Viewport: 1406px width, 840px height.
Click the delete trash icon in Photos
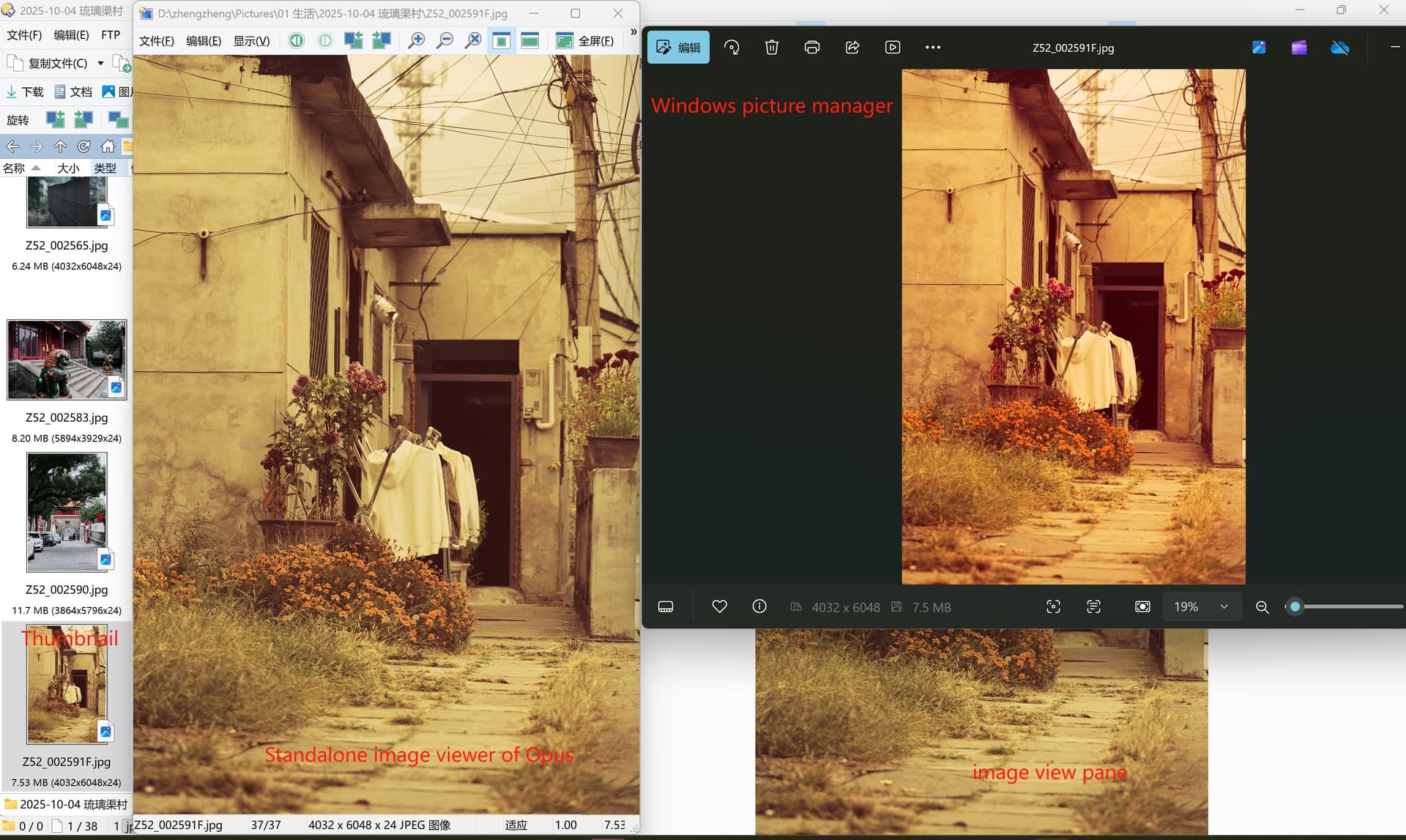point(771,48)
